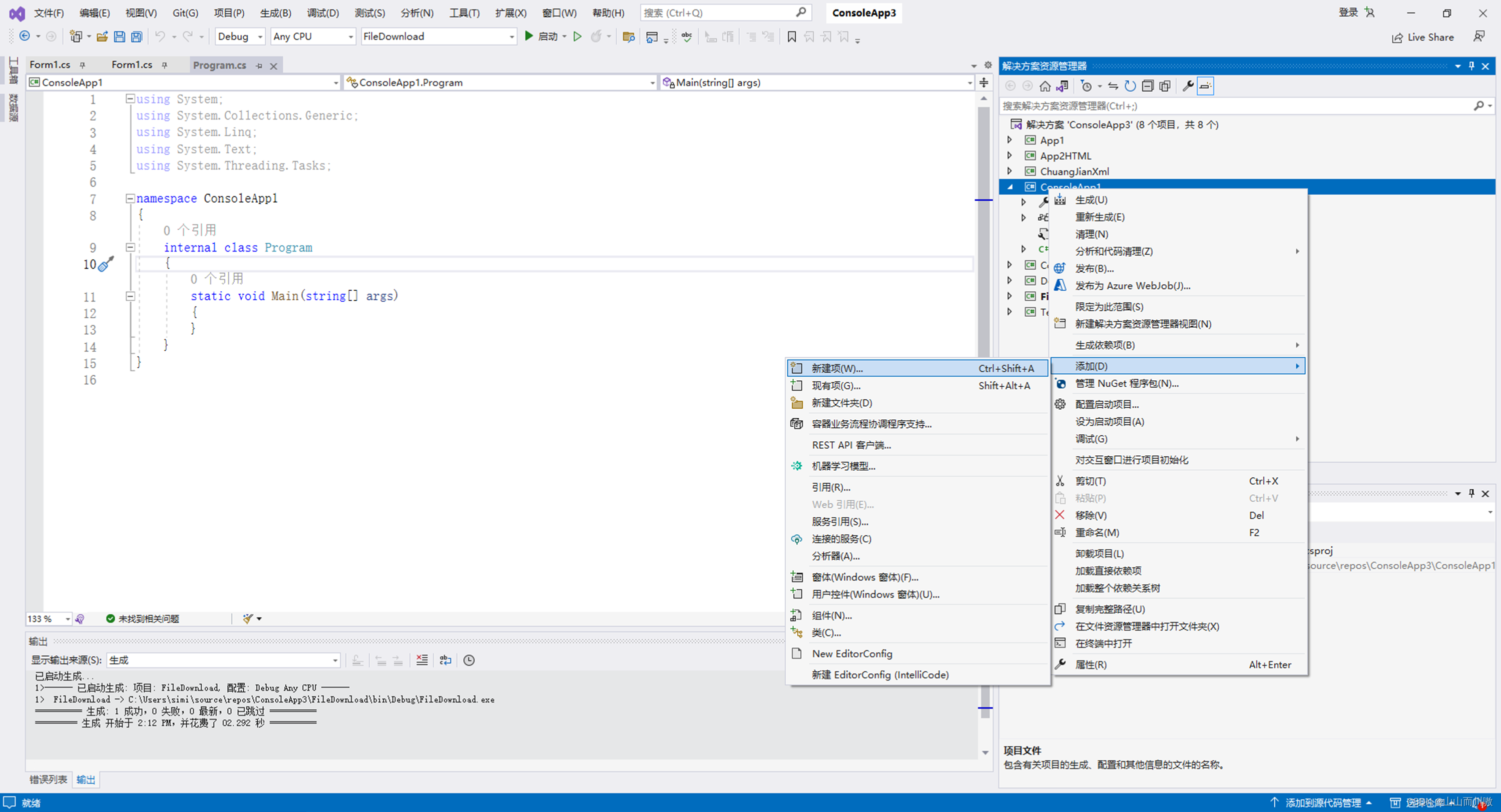The height and width of the screenshot is (812, 1501).
Task: Click the Collapse All icon in Solution Explorer
Action: tap(1147, 86)
